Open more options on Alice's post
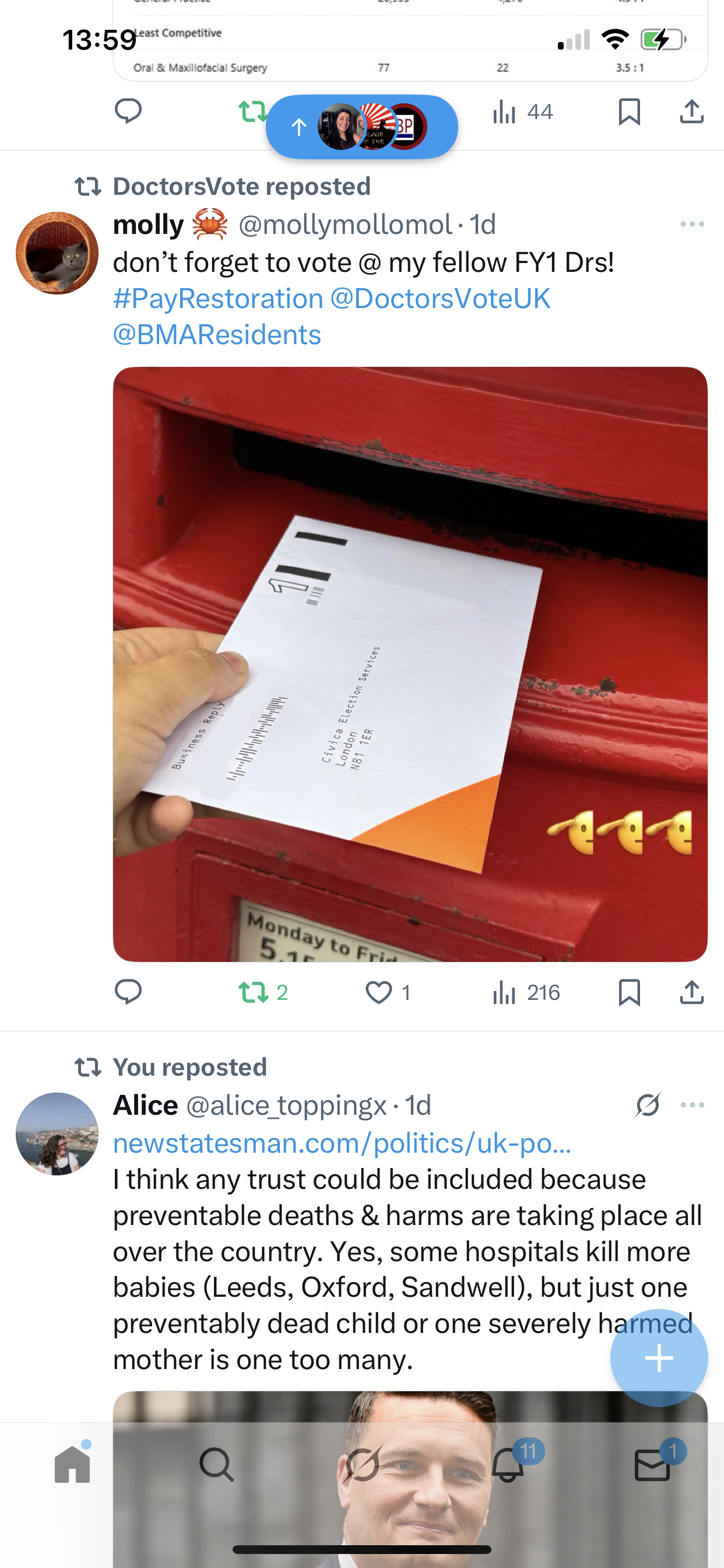This screenshot has height=1568, width=724. (x=693, y=1105)
